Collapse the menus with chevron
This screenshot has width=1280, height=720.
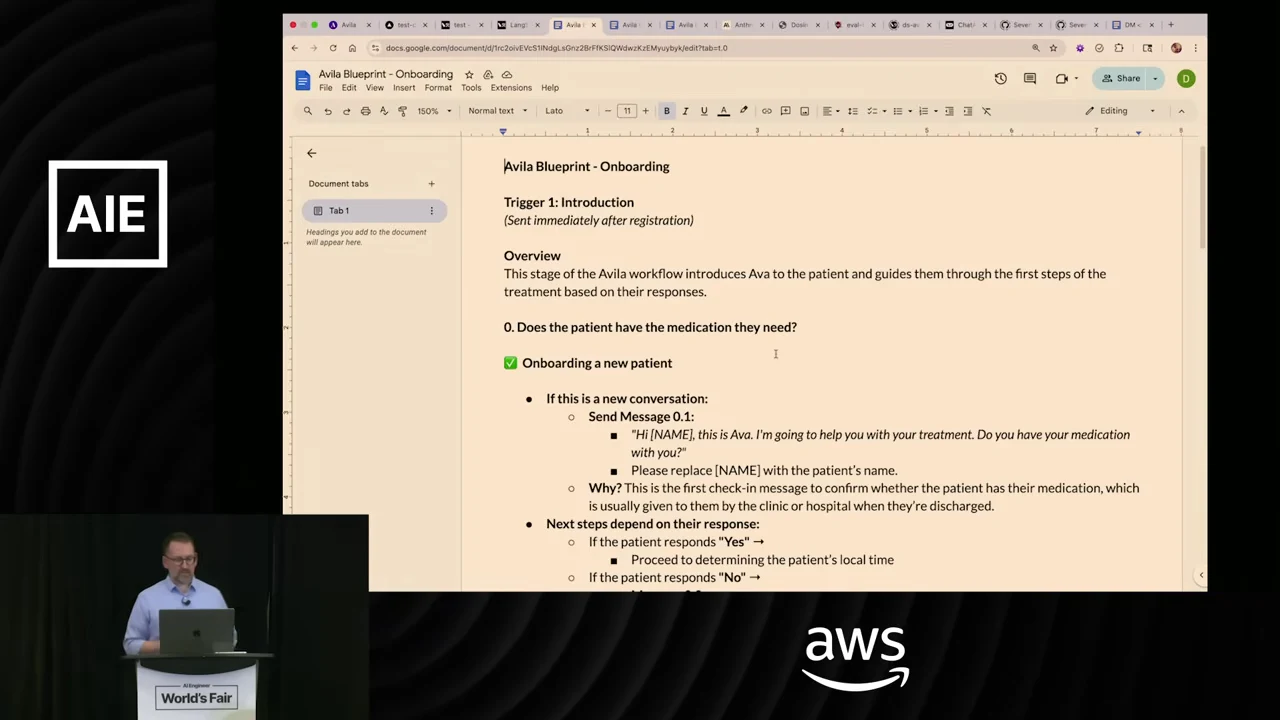click(1181, 111)
